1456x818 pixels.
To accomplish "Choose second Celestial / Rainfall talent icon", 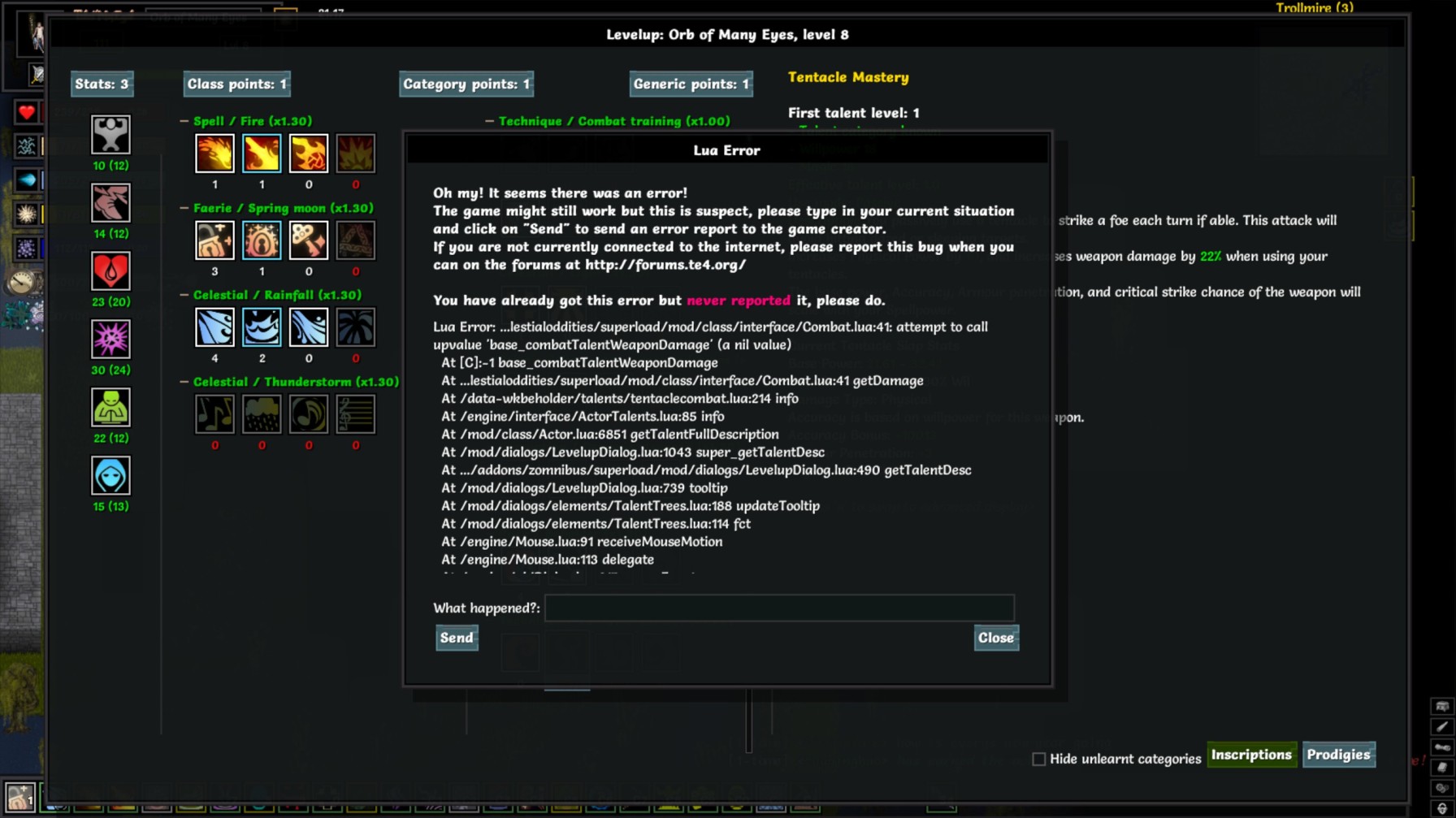I will [x=262, y=327].
